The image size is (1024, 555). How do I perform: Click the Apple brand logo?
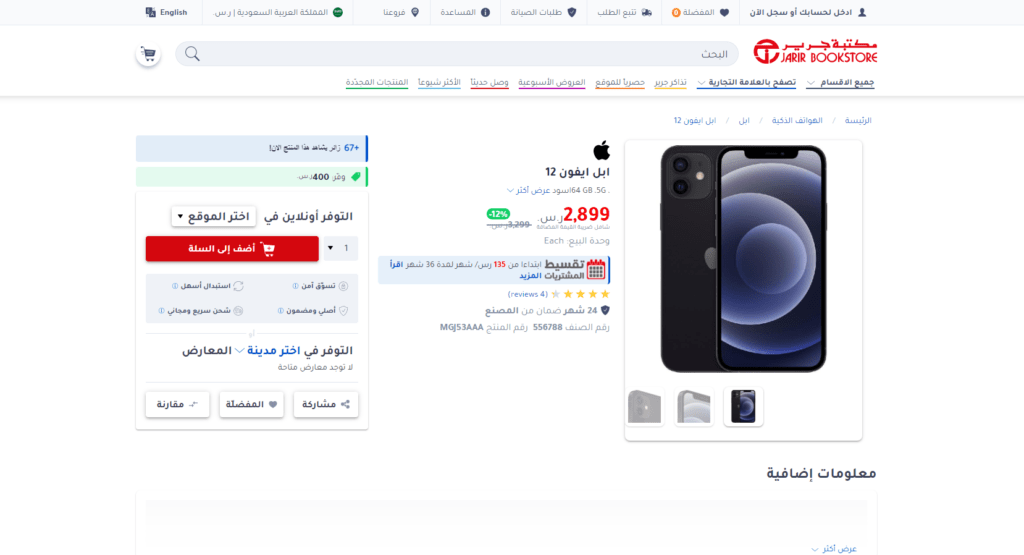tap(601, 150)
